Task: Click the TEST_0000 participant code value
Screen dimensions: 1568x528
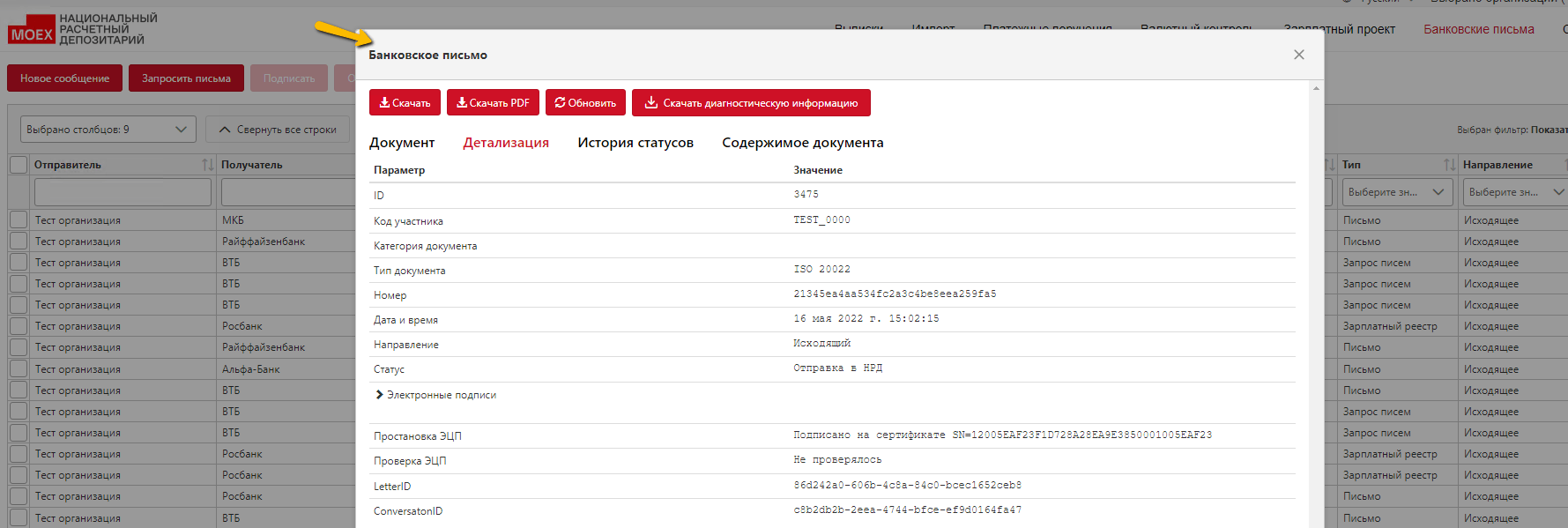Action: pos(821,220)
